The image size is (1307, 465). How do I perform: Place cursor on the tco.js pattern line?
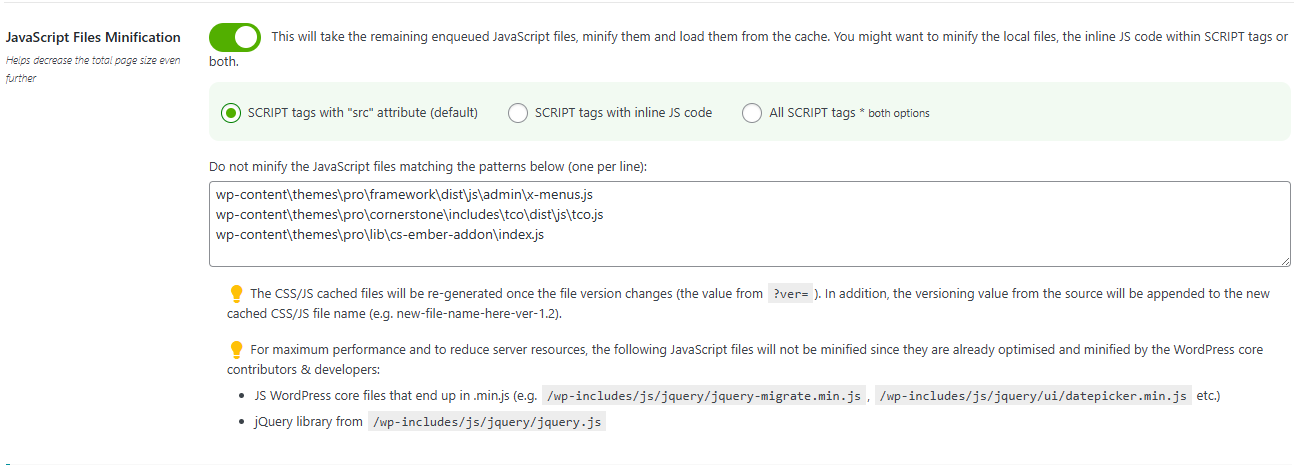(409, 215)
